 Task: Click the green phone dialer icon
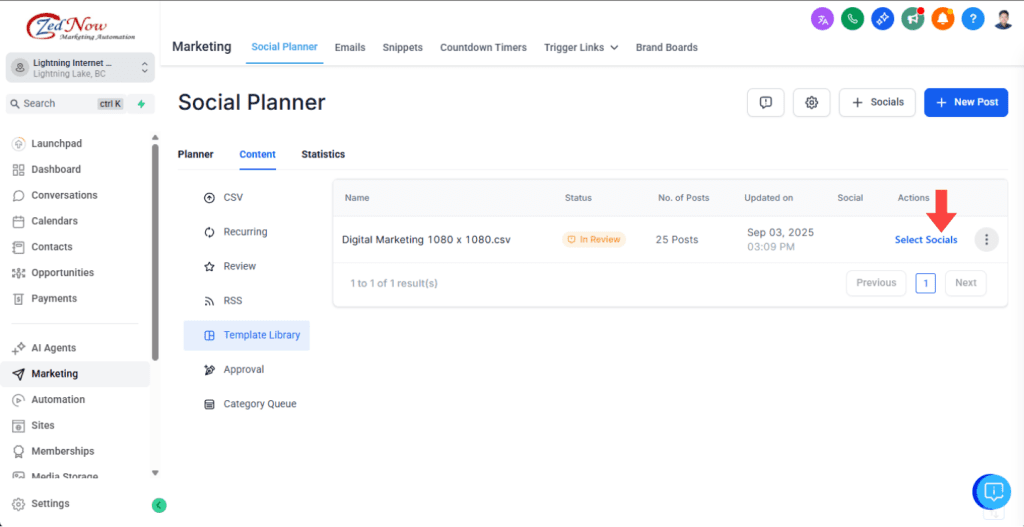point(852,19)
